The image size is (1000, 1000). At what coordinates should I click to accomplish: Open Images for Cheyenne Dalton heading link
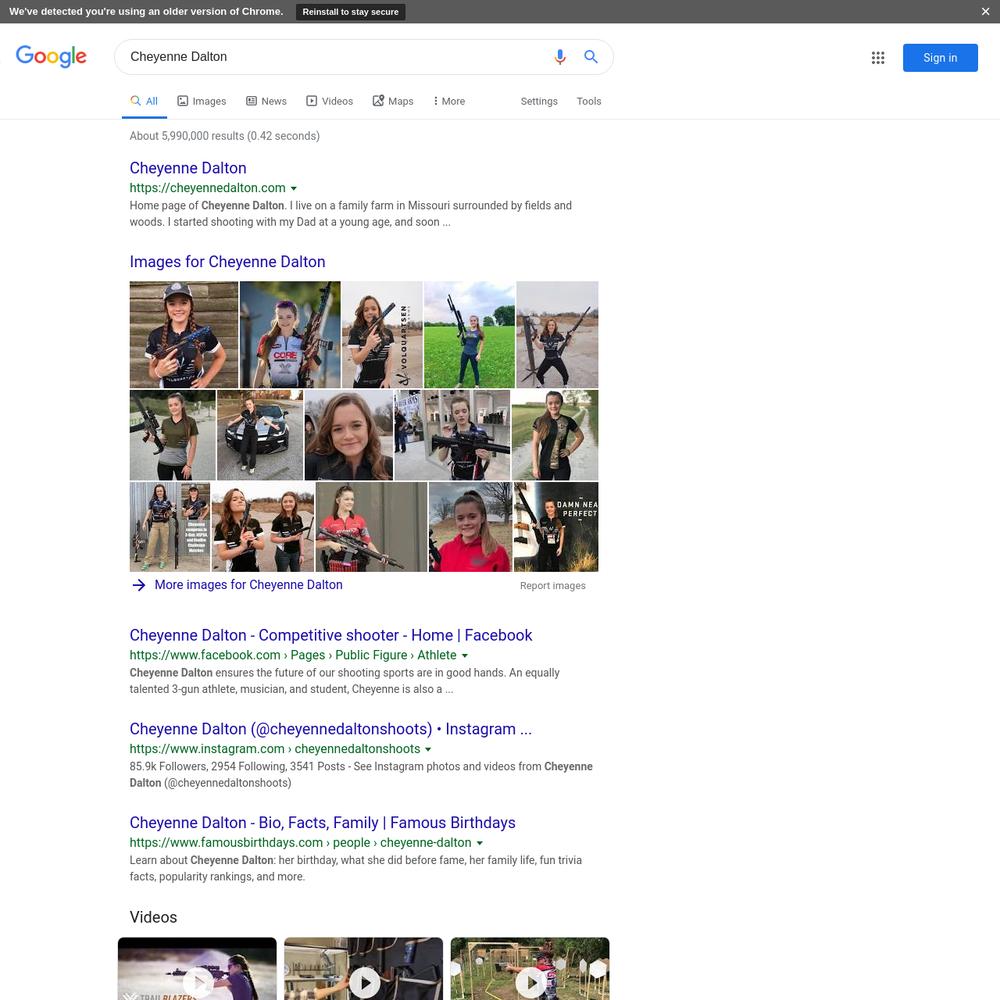click(227, 261)
